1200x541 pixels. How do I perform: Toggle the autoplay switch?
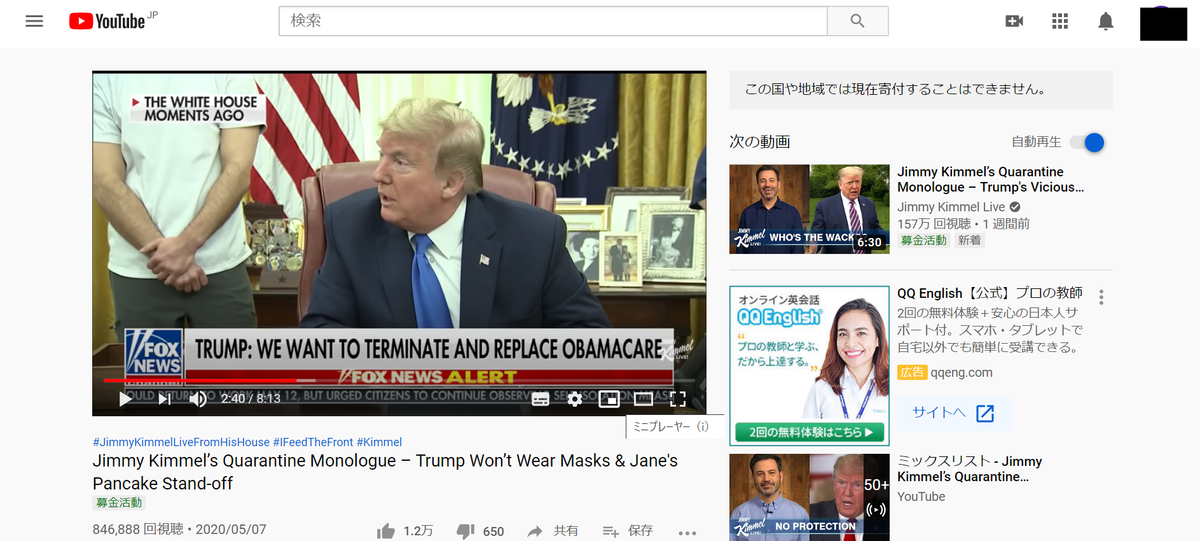click(1088, 142)
